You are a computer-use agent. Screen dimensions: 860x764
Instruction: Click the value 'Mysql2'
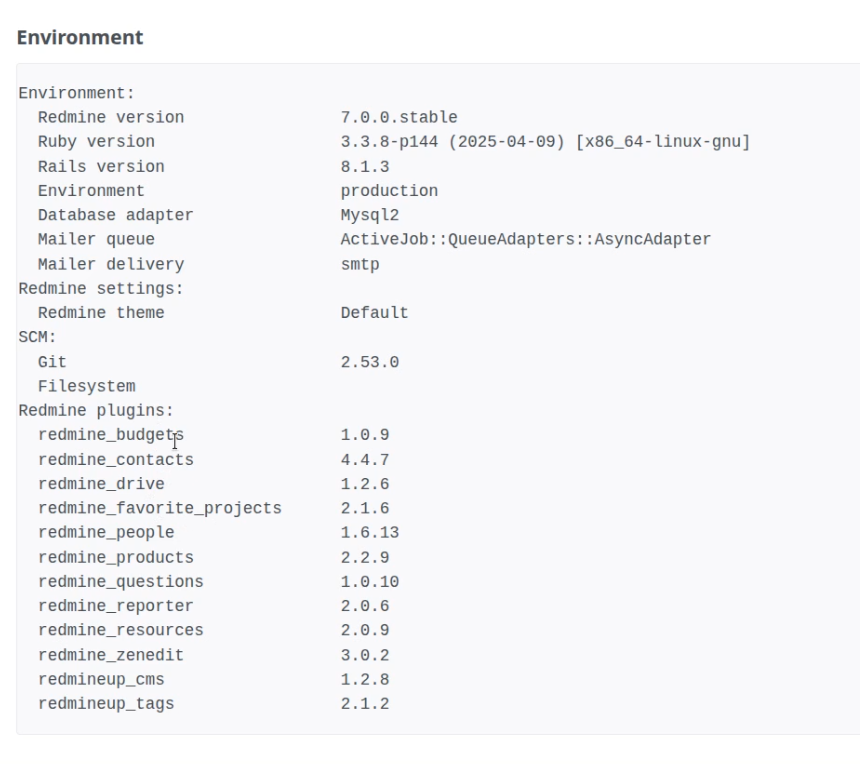pos(370,214)
